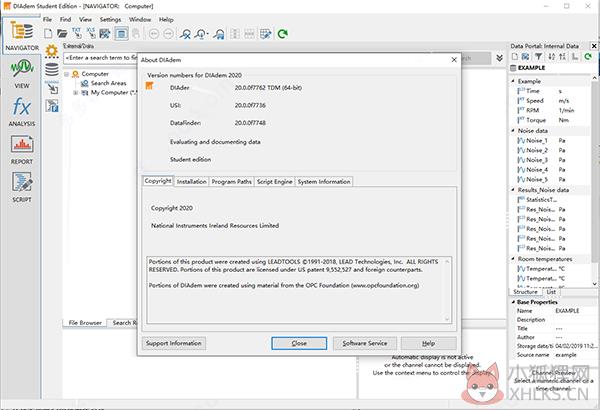Viewport: 600px width, 410px height.
Task: Switch to the Program Paths tab
Action: point(232,182)
